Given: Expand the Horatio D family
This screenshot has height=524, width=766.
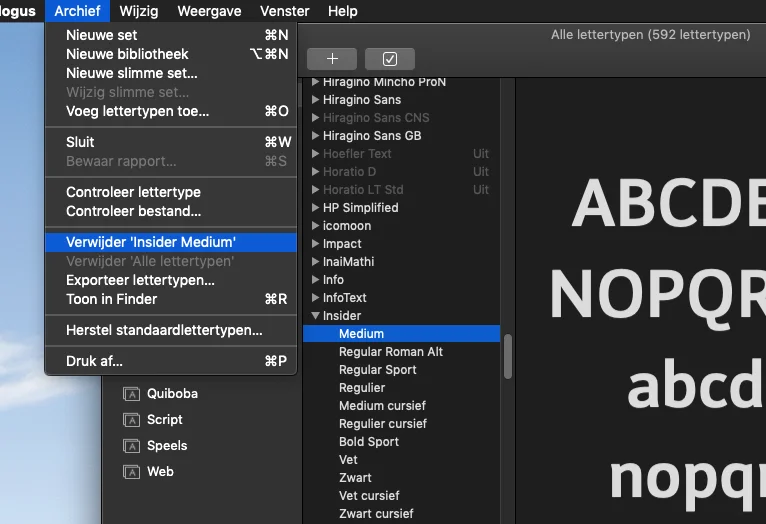Looking at the screenshot, I should click(315, 172).
